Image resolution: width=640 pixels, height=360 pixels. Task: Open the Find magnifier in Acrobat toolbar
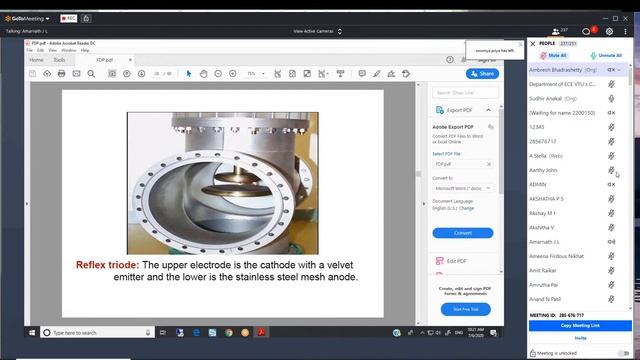[x=91, y=74]
